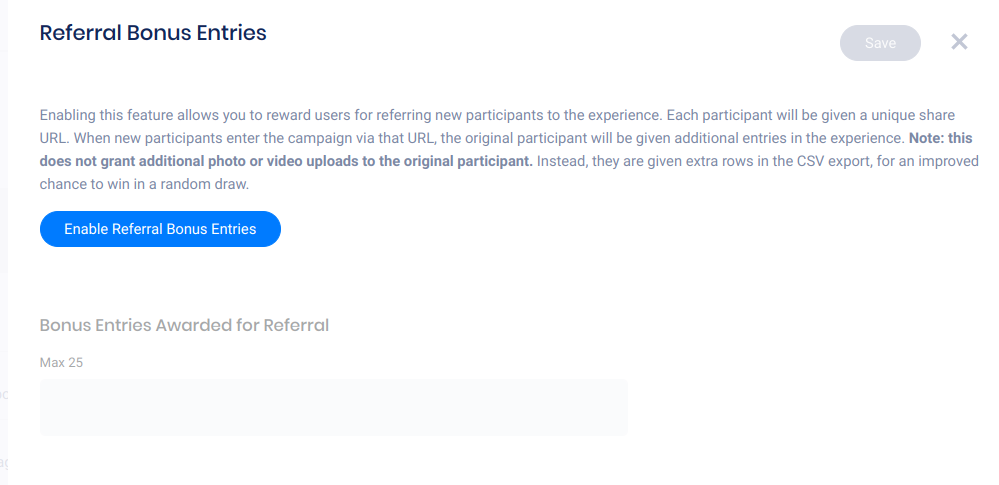This screenshot has height=485, width=999.
Task: Focus the bonus entries number input field
Action: tap(333, 407)
